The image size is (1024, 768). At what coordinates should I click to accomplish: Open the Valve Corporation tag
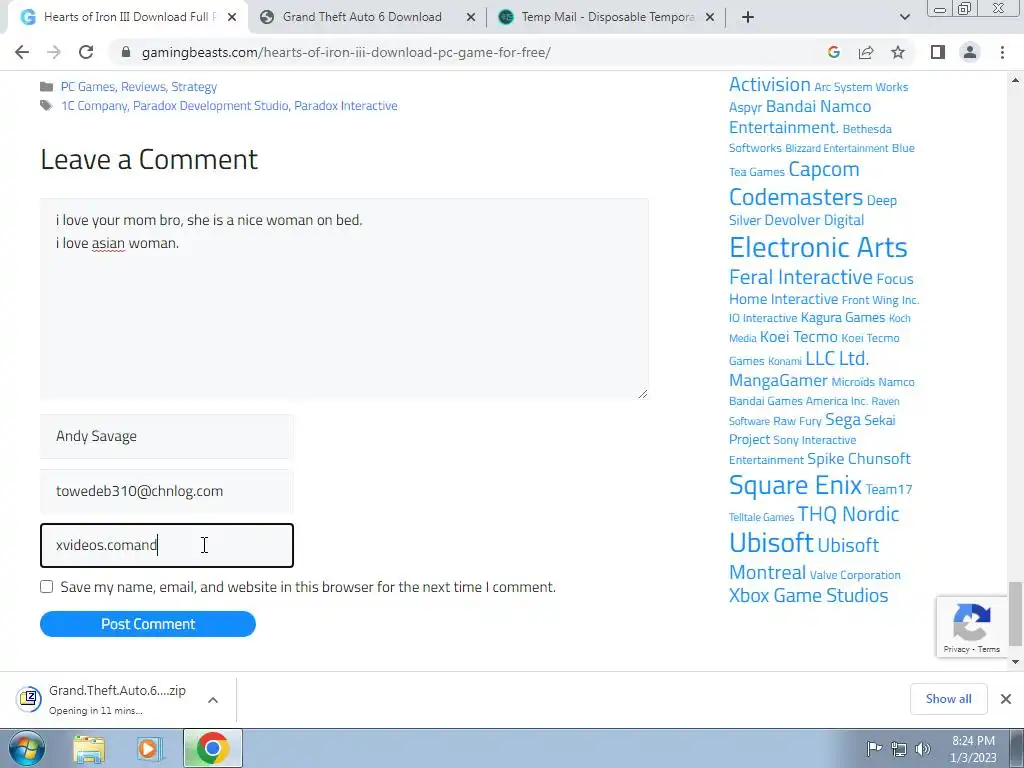pyautogui.click(x=855, y=575)
